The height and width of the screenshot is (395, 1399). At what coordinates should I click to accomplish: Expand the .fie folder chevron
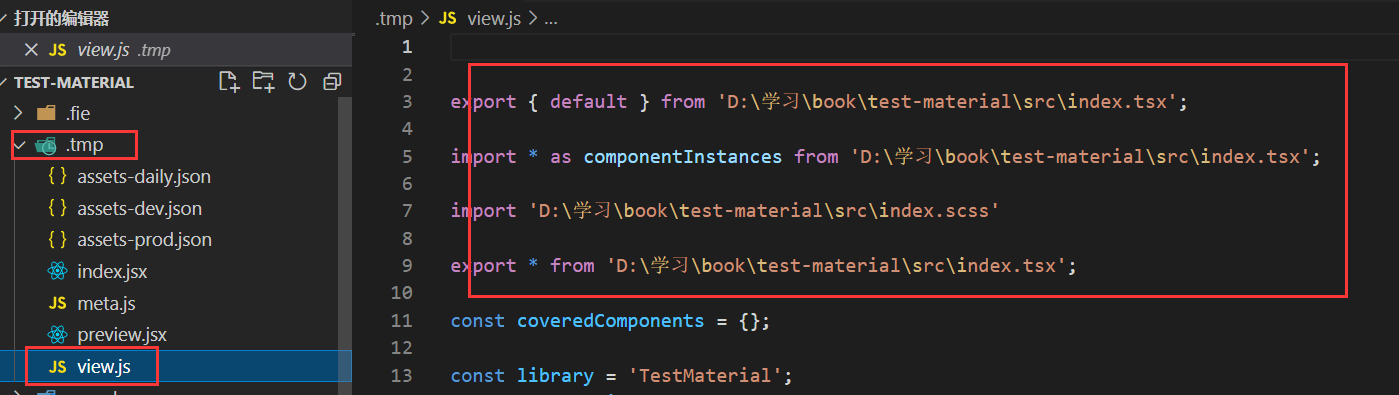point(18,113)
